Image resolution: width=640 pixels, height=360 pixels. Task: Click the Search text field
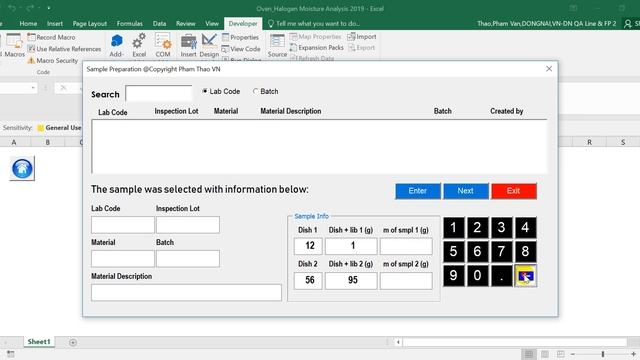[159, 93]
